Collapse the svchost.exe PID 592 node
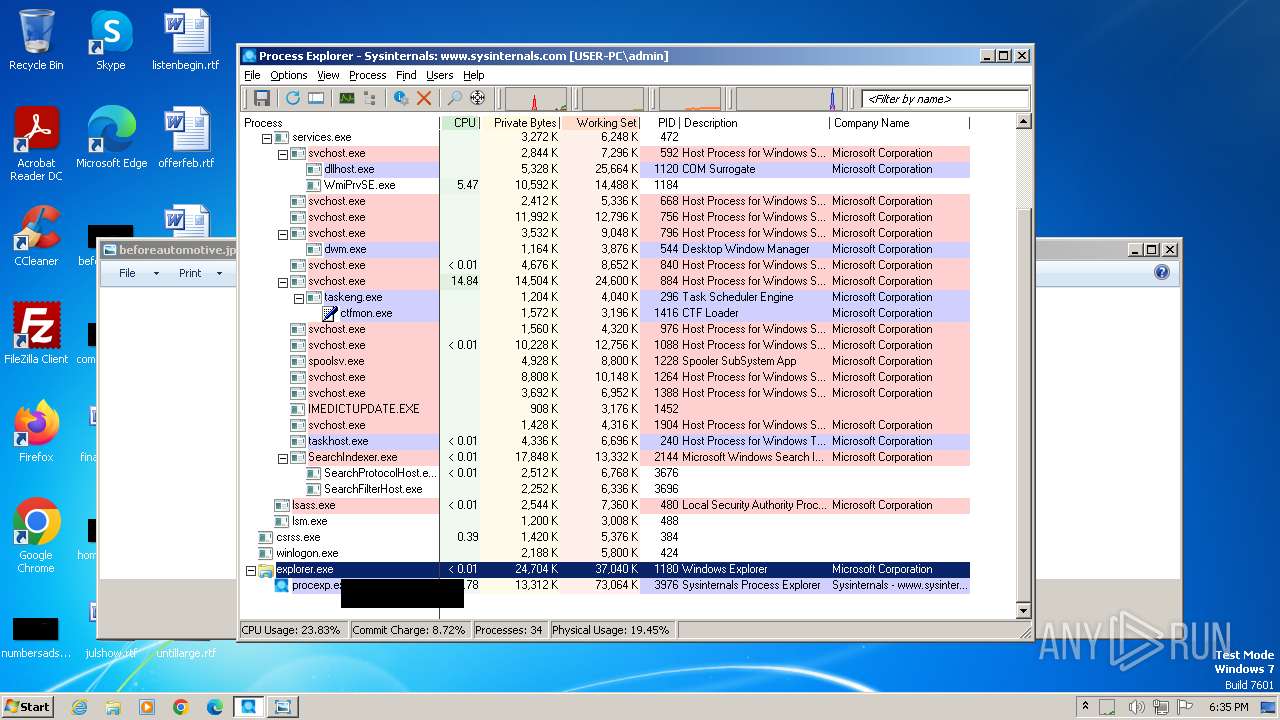This screenshot has height=720, width=1280. 283,154
